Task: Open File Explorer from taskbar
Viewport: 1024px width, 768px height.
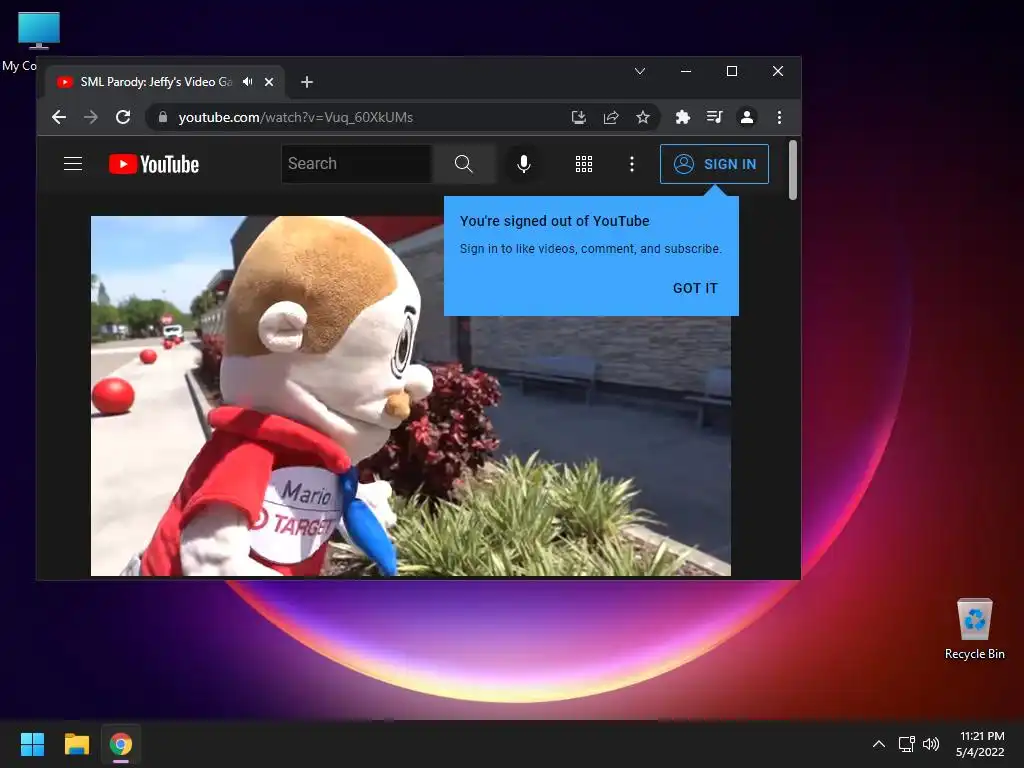Action: pyautogui.click(x=76, y=744)
